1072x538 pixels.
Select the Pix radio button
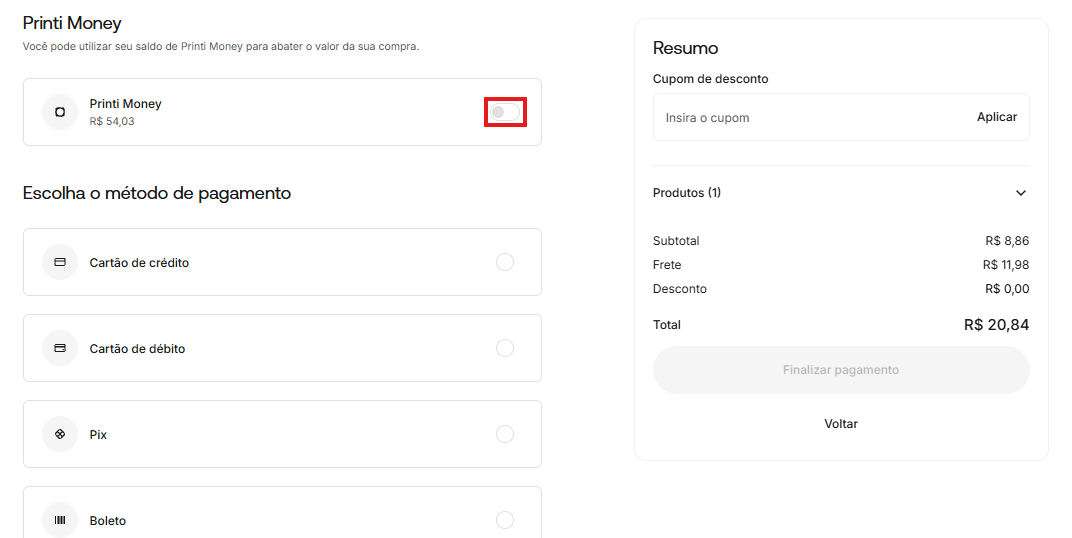point(505,434)
